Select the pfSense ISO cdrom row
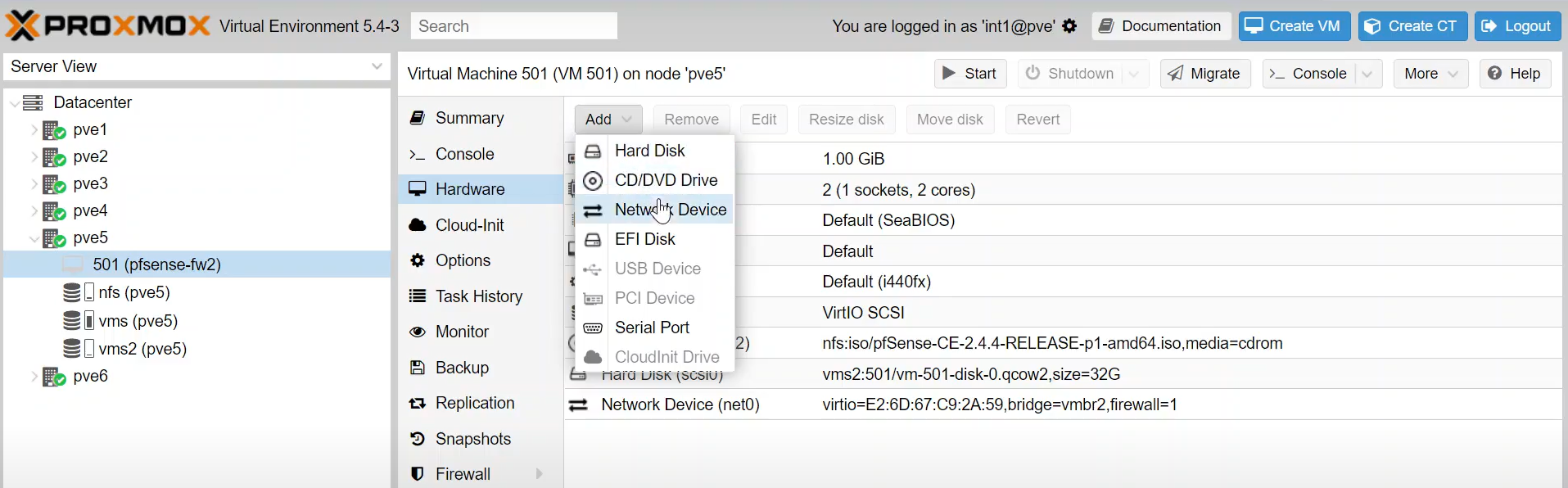1568x488 pixels. coord(1063,343)
